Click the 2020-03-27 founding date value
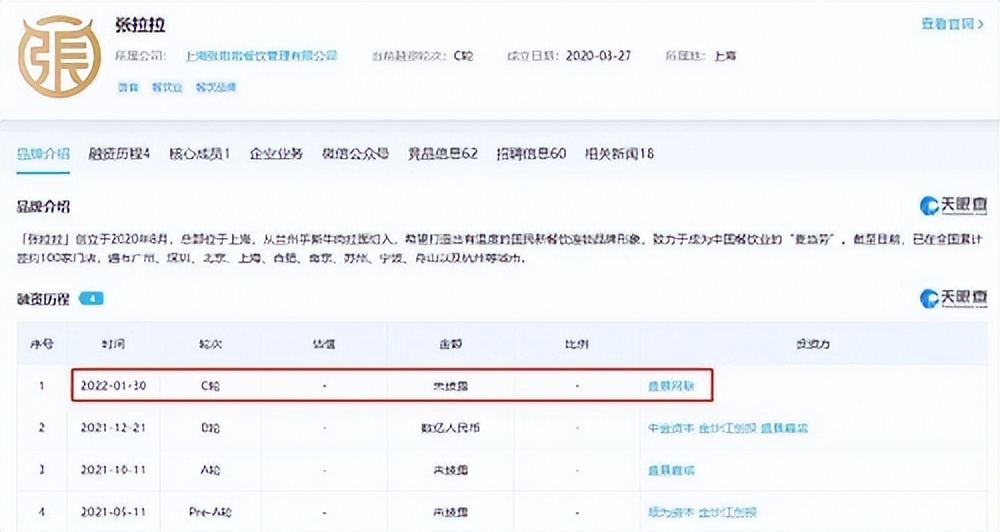 598,56
